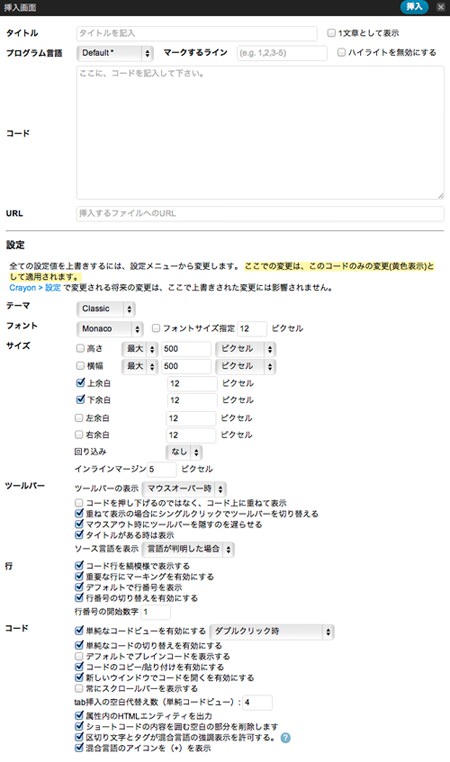The height and width of the screenshot is (762, 450).
Task: Open ソース言語を表示 dropdown
Action: [x=189, y=550]
